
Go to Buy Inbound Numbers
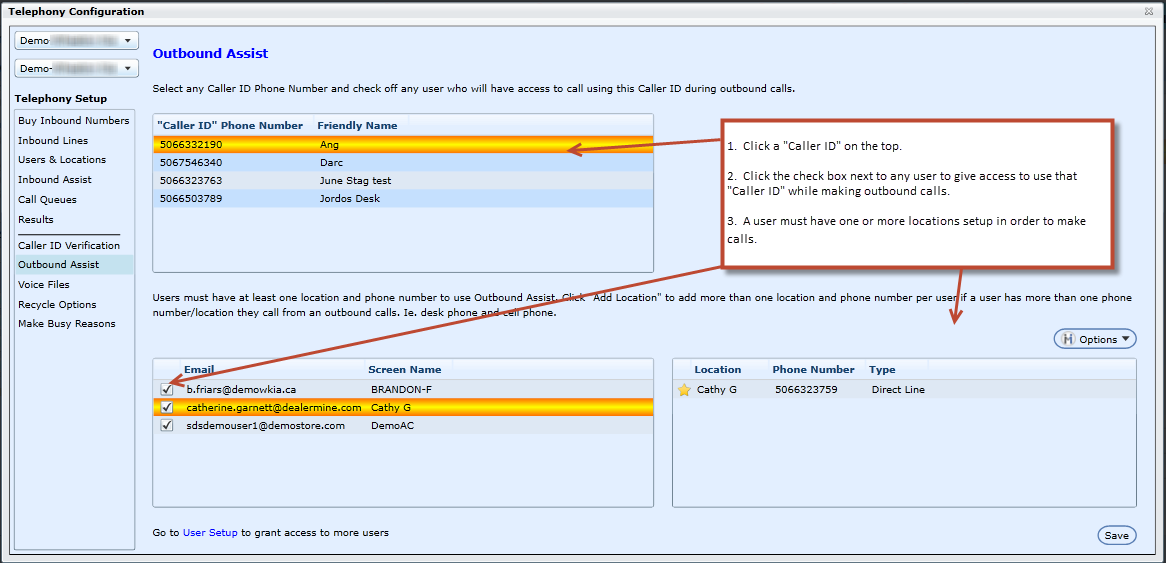coord(74,121)
